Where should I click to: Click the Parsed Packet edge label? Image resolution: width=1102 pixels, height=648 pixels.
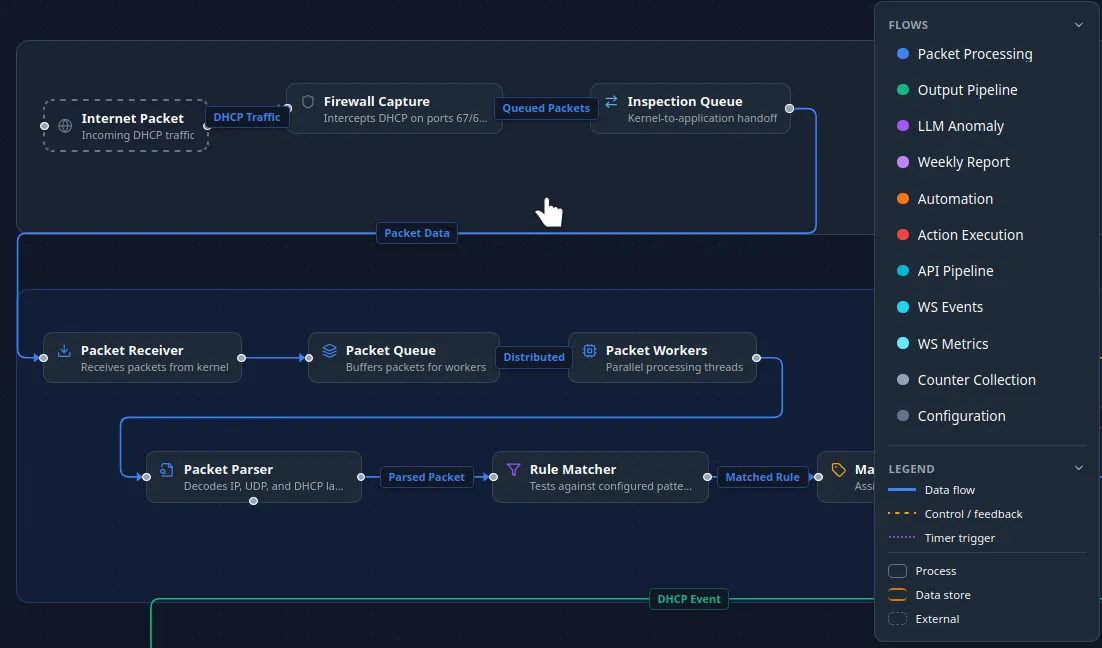coord(427,477)
